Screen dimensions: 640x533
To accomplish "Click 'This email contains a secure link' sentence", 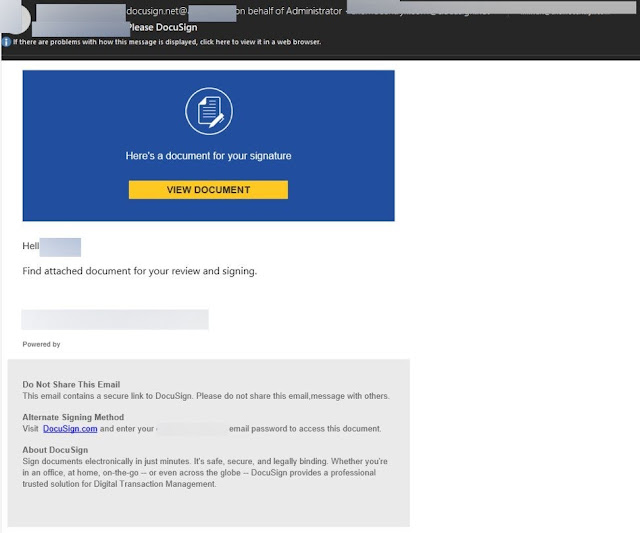I will 206,396.
